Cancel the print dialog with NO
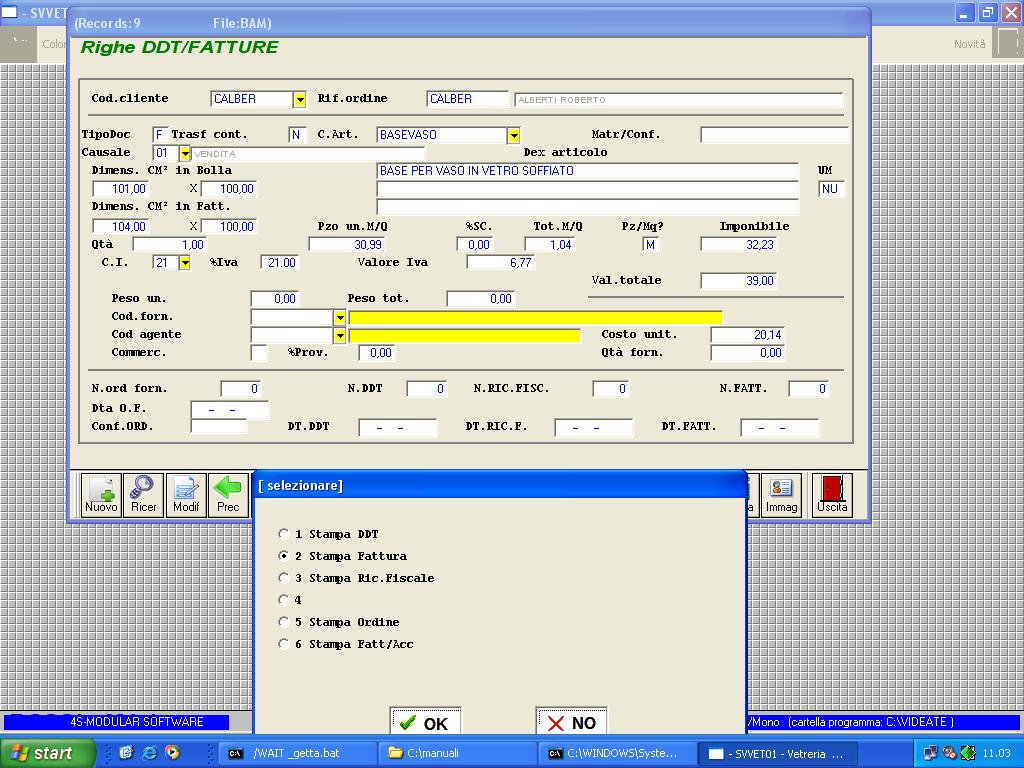Viewport: 1024px width, 768px height. coord(571,722)
